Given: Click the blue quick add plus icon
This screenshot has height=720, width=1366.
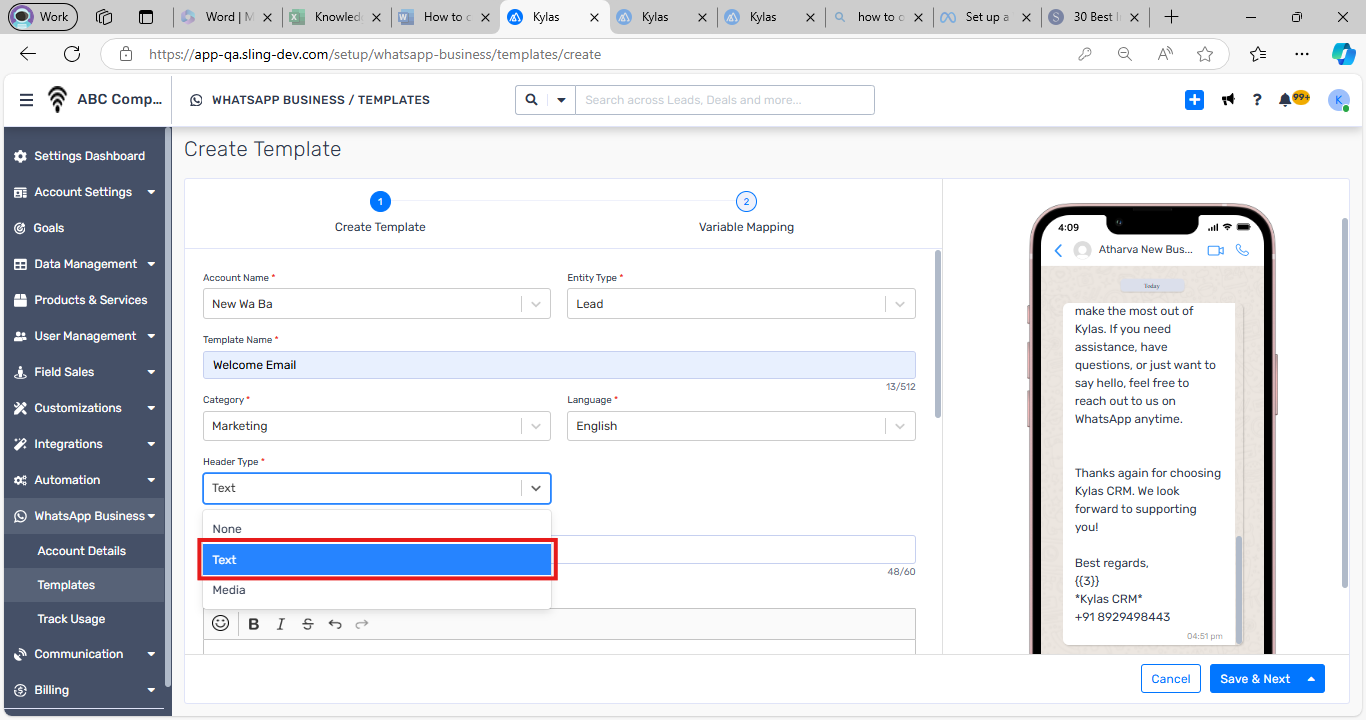Looking at the screenshot, I should coord(1194,100).
